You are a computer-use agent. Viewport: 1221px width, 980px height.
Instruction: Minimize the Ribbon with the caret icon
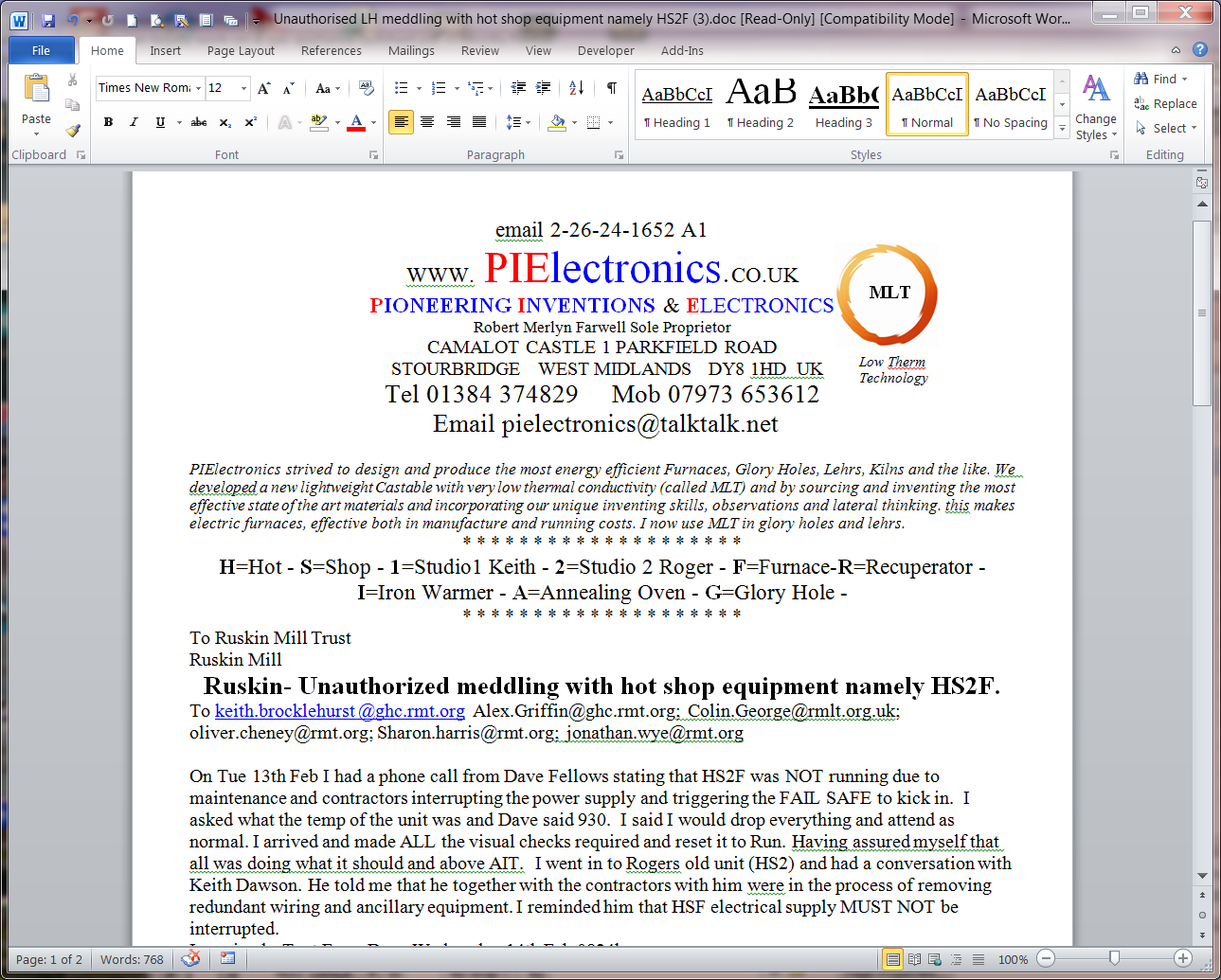(1176, 49)
